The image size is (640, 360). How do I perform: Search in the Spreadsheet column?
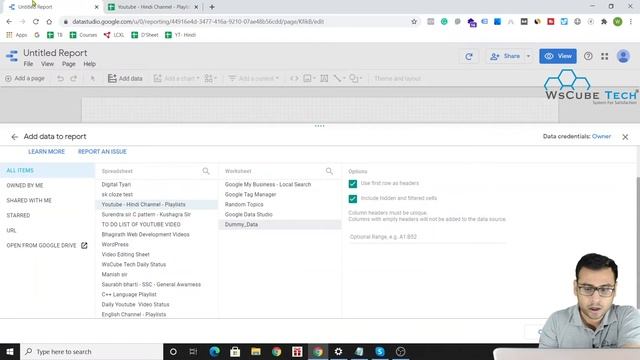tap(206, 171)
